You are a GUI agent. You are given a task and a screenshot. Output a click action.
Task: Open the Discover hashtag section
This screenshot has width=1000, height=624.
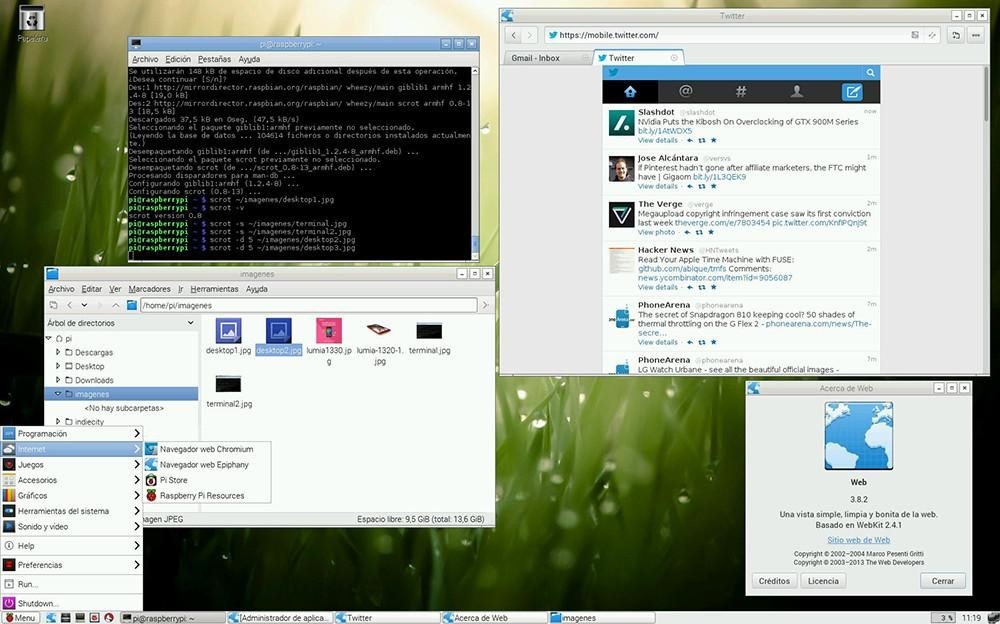(x=740, y=91)
